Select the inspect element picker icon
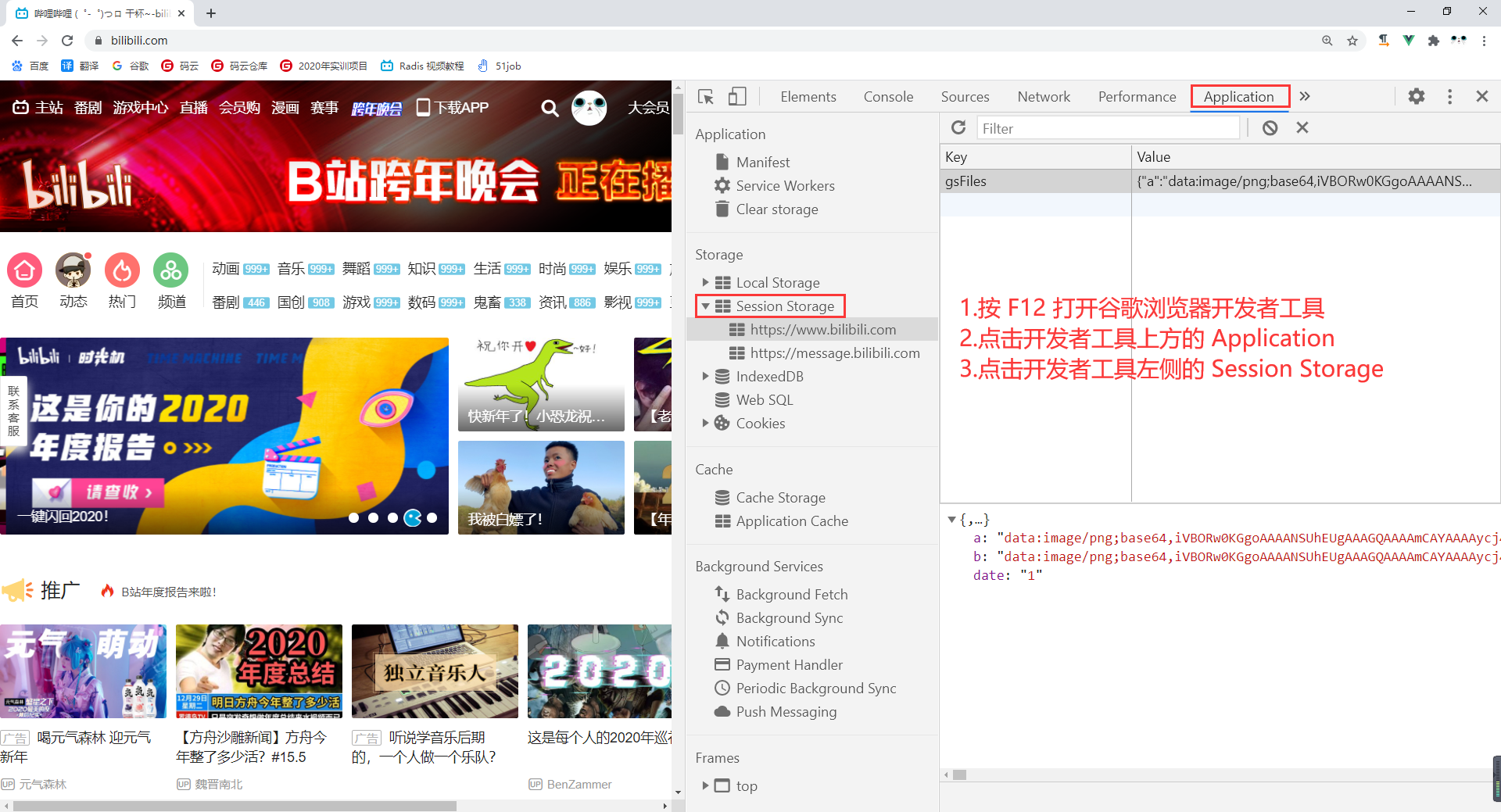The width and height of the screenshot is (1501, 812). point(706,97)
